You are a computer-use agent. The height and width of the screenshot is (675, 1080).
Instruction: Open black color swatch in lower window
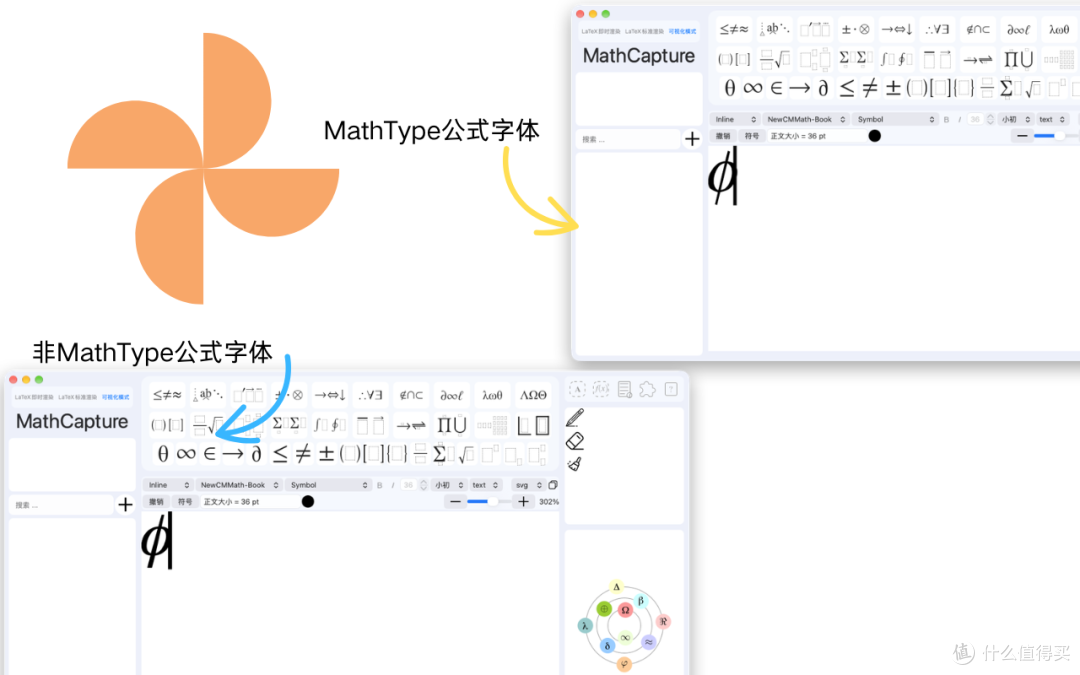(x=308, y=501)
